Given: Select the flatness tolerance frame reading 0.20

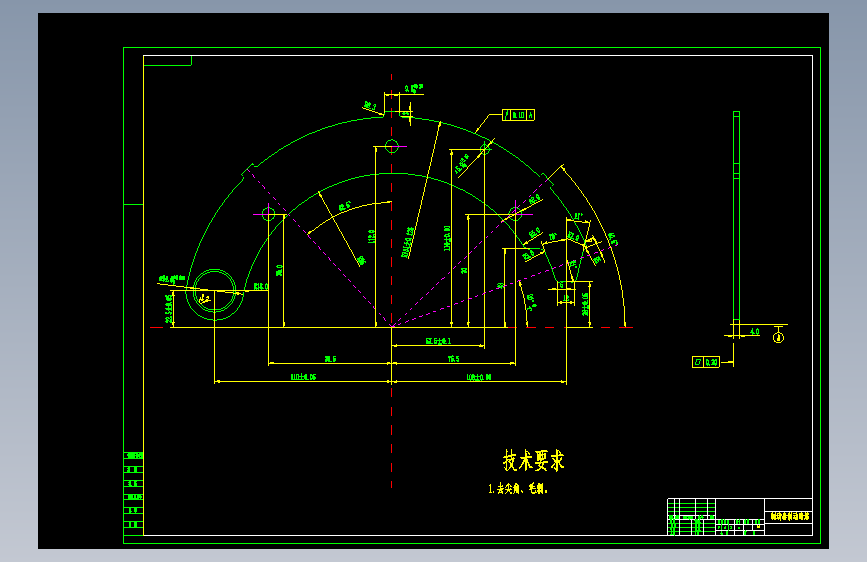Looking at the screenshot, I should [x=706, y=362].
